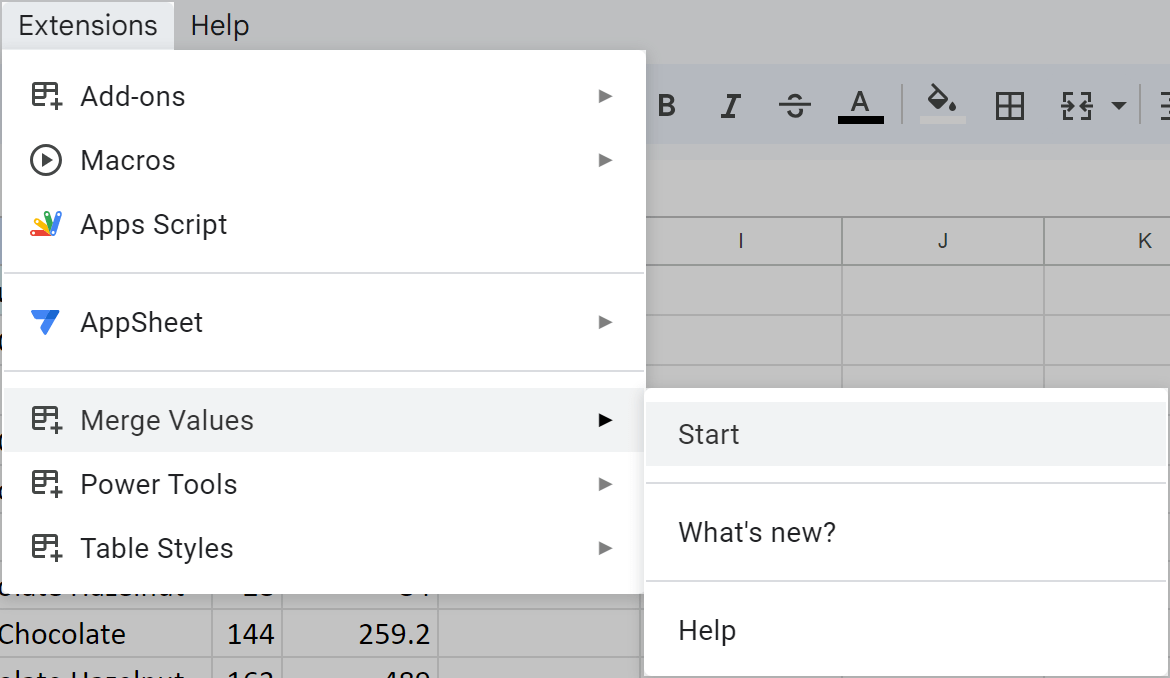Open the Help menu

[x=219, y=25]
